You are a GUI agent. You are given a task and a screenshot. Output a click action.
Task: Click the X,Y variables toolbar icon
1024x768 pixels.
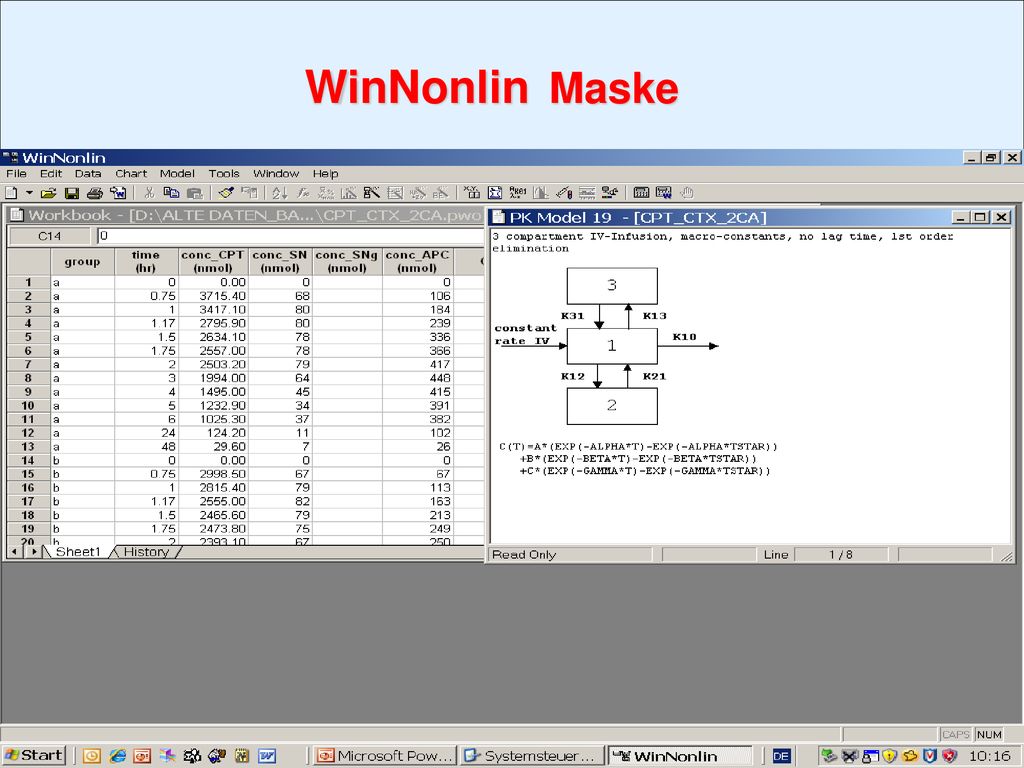472,193
